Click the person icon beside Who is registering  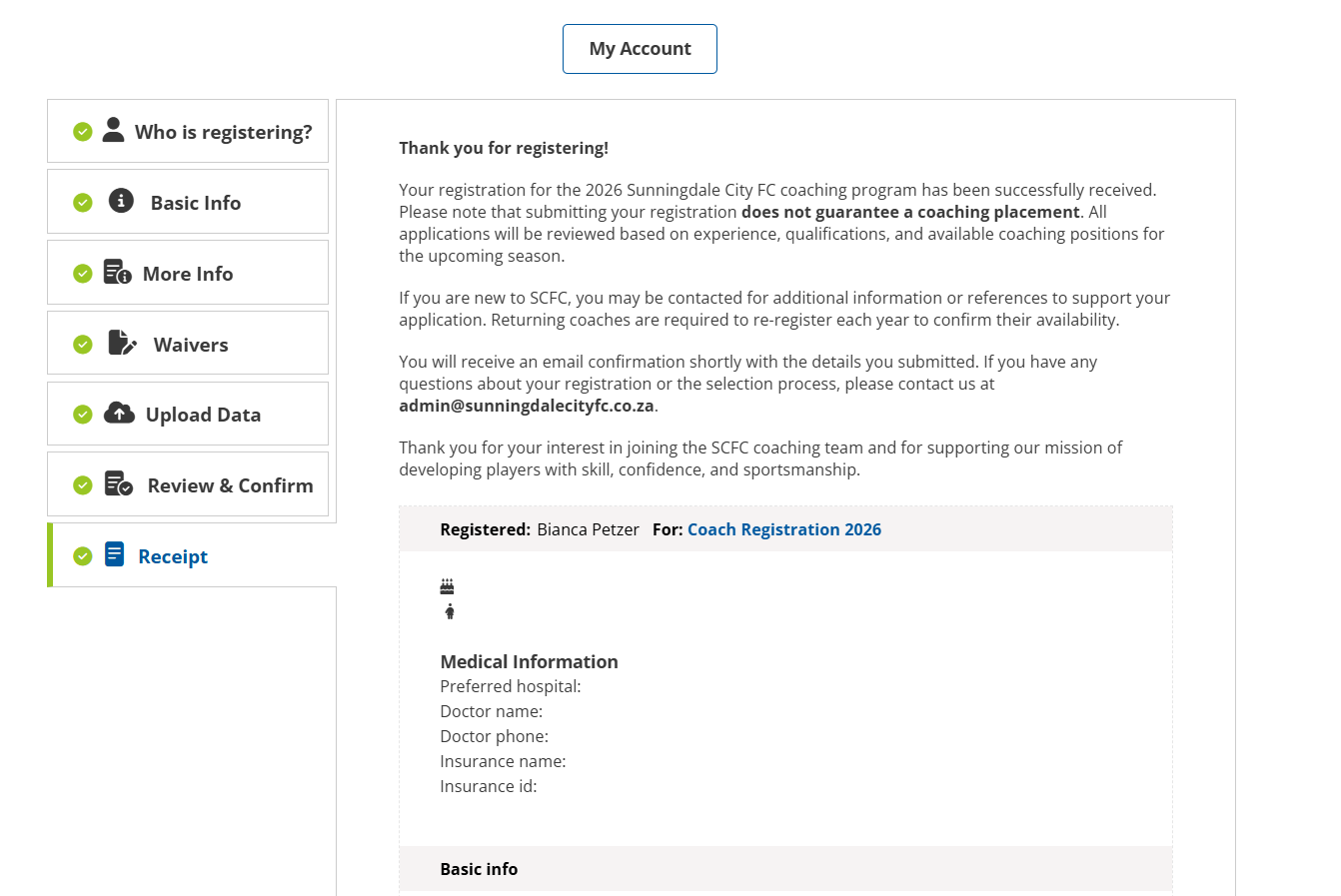click(x=114, y=130)
